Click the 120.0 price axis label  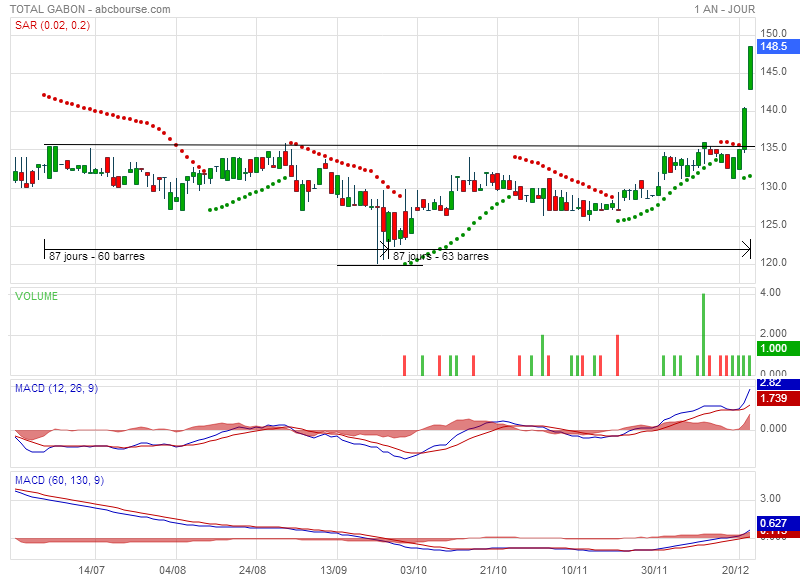[x=773, y=262]
